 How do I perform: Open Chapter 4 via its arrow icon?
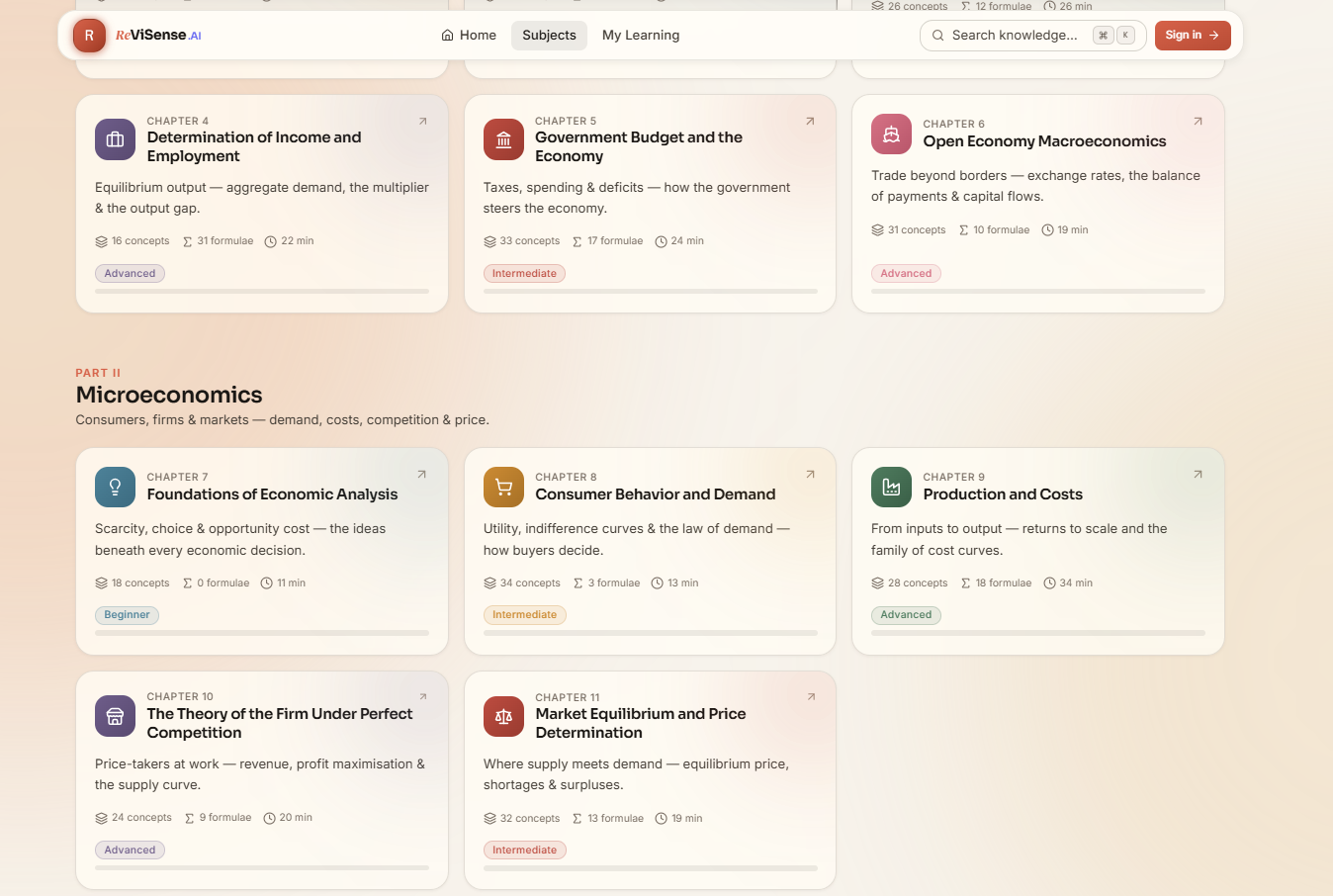(422, 122)
